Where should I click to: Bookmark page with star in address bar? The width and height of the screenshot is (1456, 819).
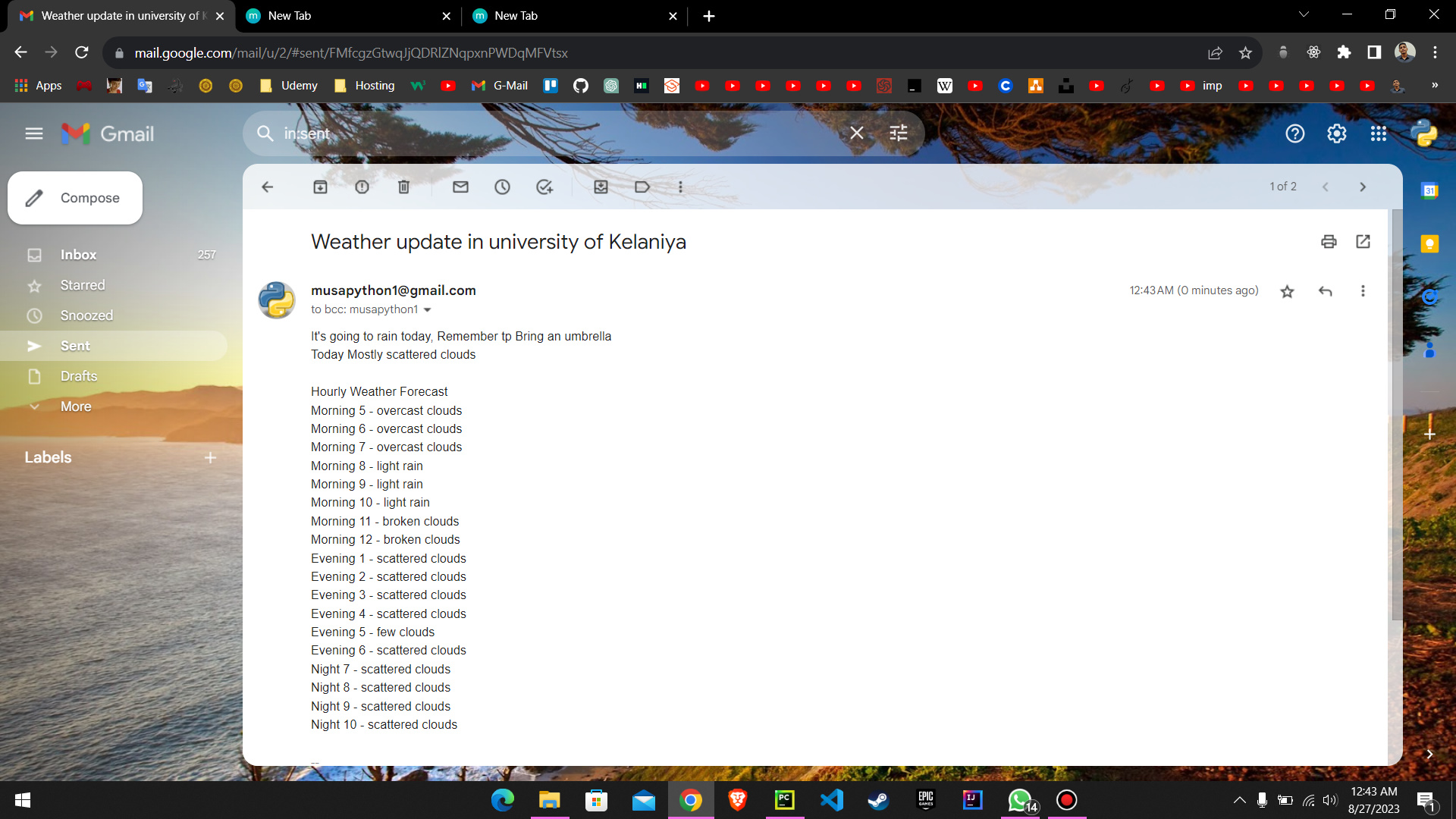[x=1245, y=53]
